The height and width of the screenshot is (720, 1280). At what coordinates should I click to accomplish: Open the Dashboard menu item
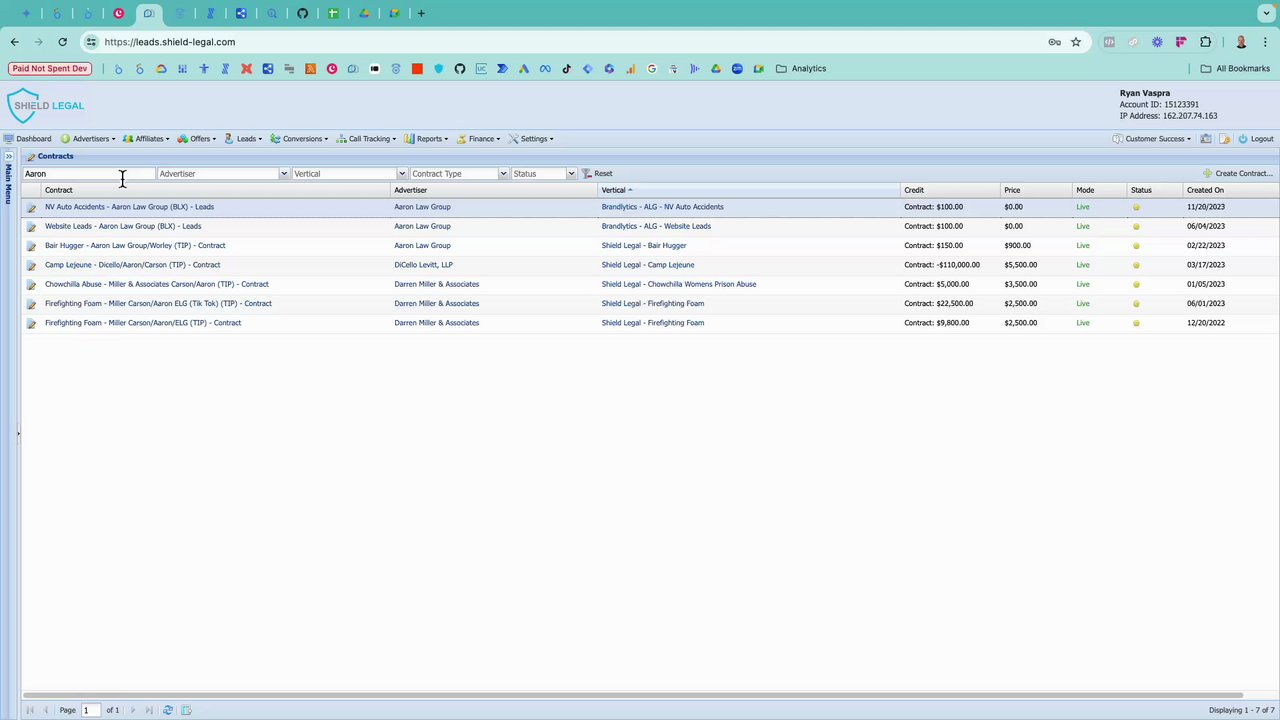point(28,139)
